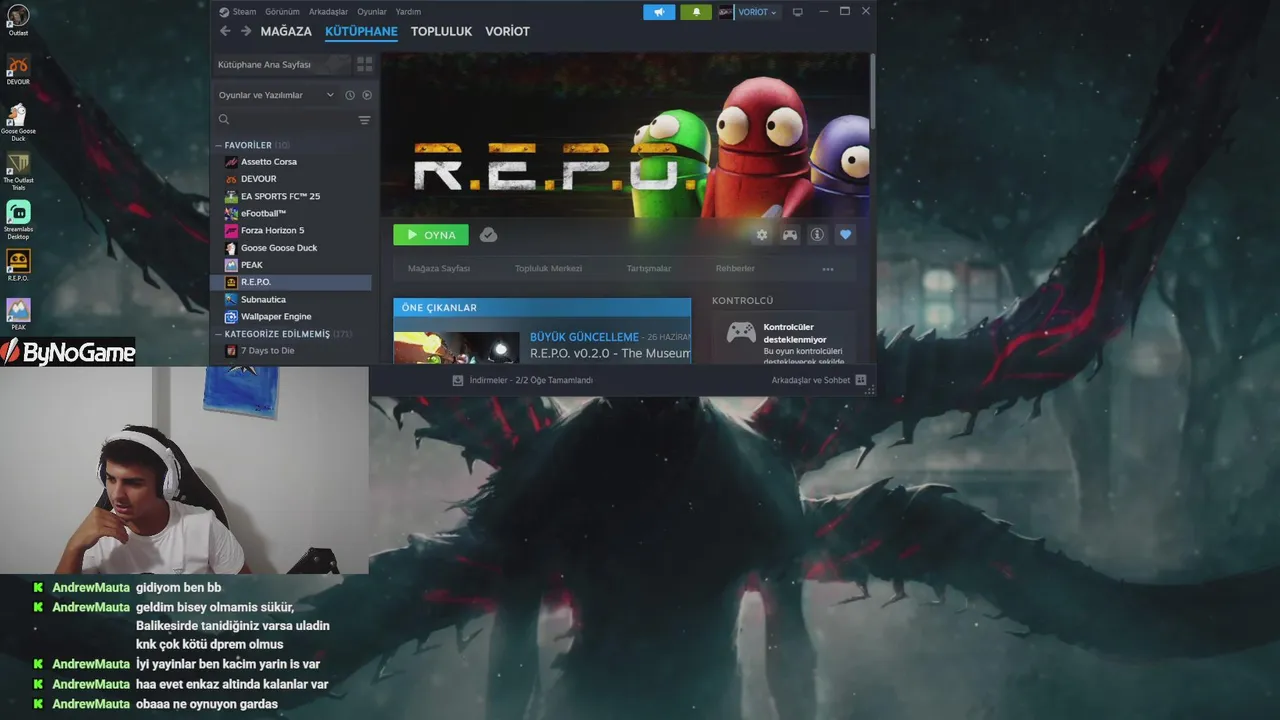Launch Streamlabs Desktop shortcut
This screenshot has height=720, width=1280.
[x=18, y=220]
